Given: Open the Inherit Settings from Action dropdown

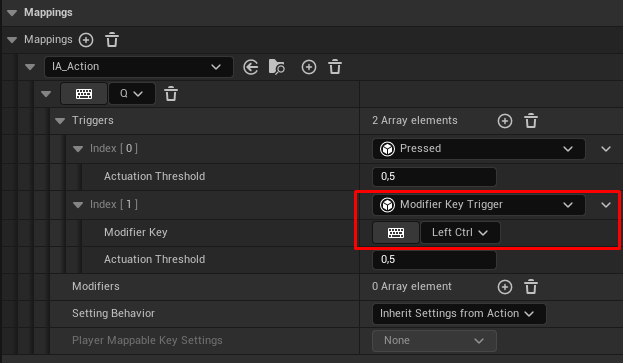Looking at the screenshot, I should click(x=459, y=314).
